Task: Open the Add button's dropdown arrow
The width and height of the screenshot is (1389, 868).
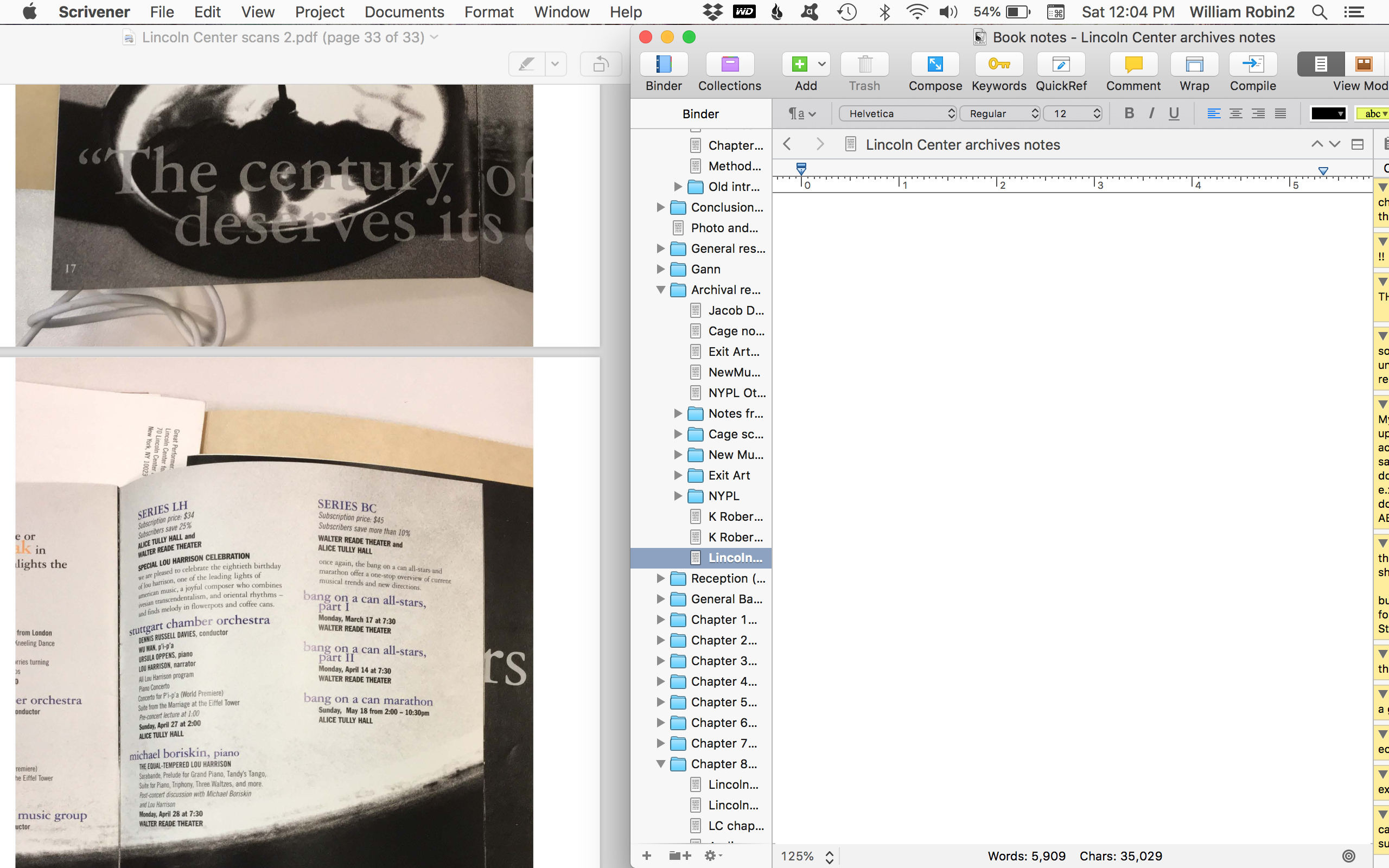Action: 822,65
